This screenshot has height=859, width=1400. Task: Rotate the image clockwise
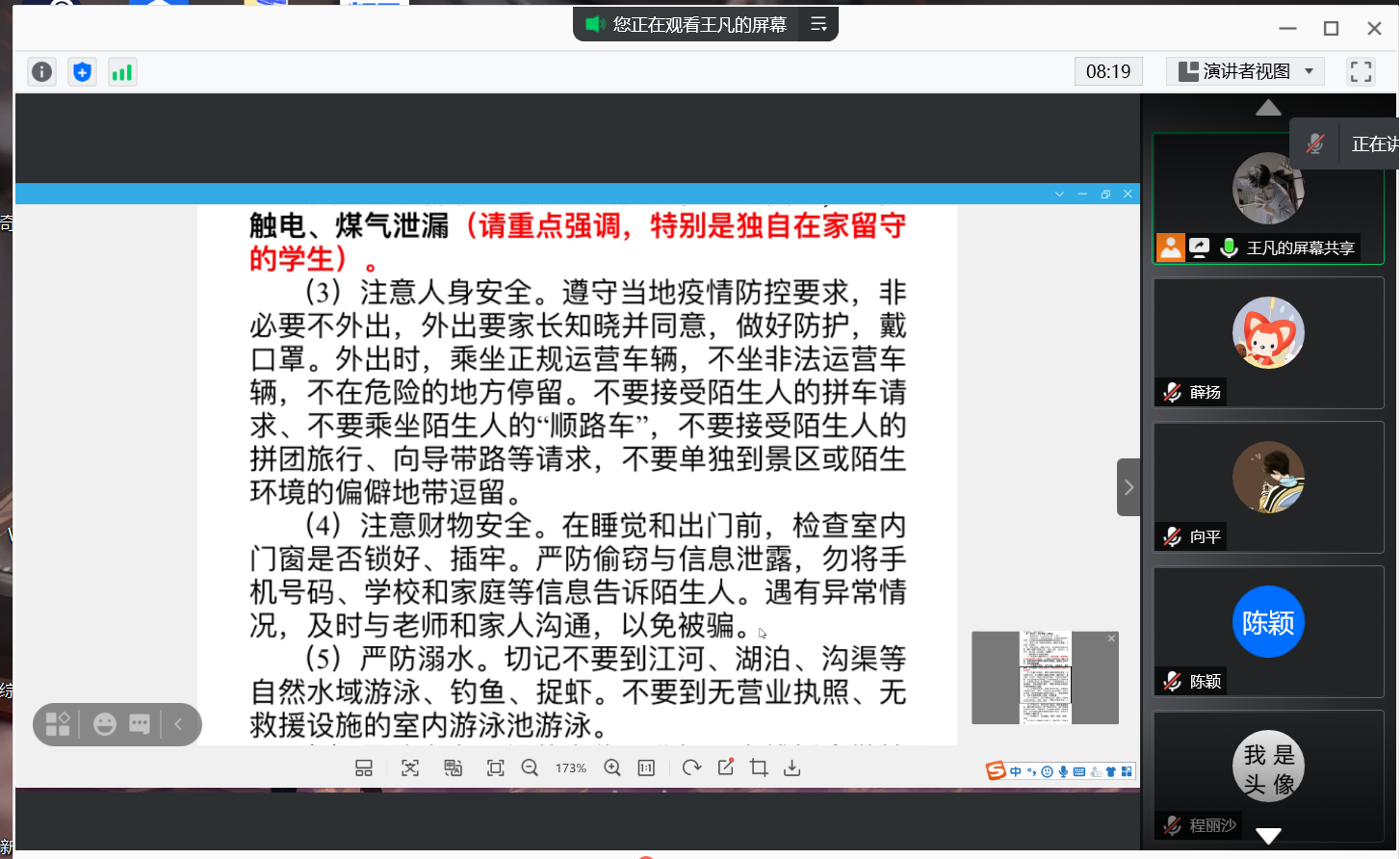click(x=691, y=768)
